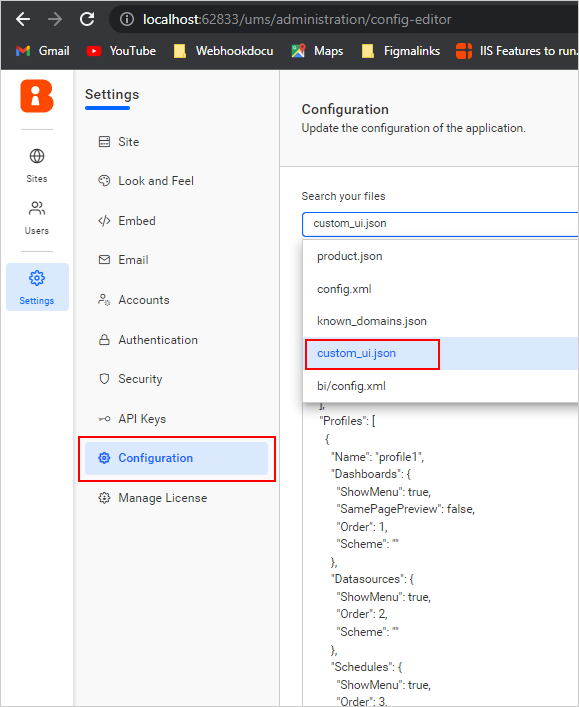579x707 pixels.
Task: Click the browser forward arrow
Action: tap(55, 19)
